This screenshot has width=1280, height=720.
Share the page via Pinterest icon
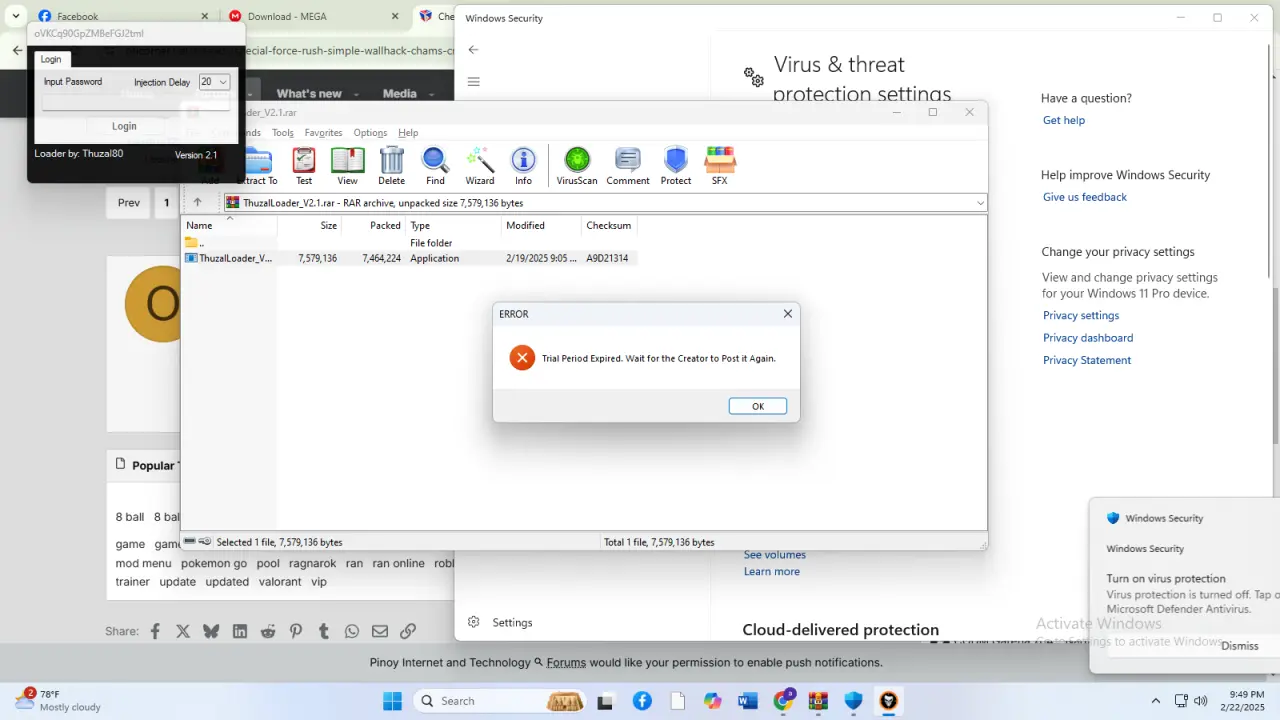(x=296, y=631)
